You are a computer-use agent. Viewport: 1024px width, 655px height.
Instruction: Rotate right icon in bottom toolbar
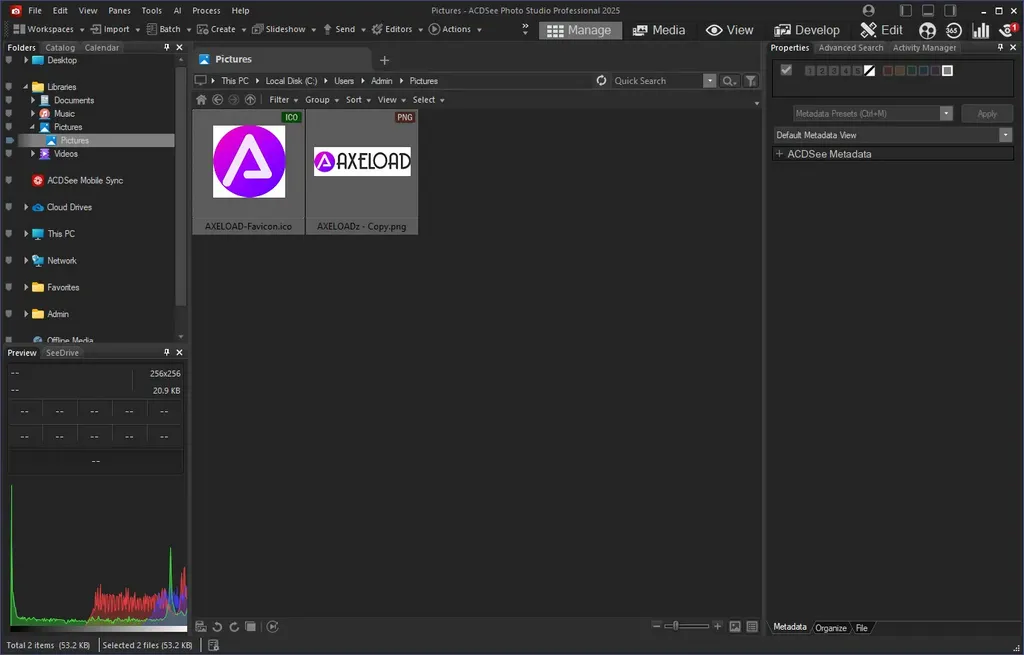click(x=234, y=627)
